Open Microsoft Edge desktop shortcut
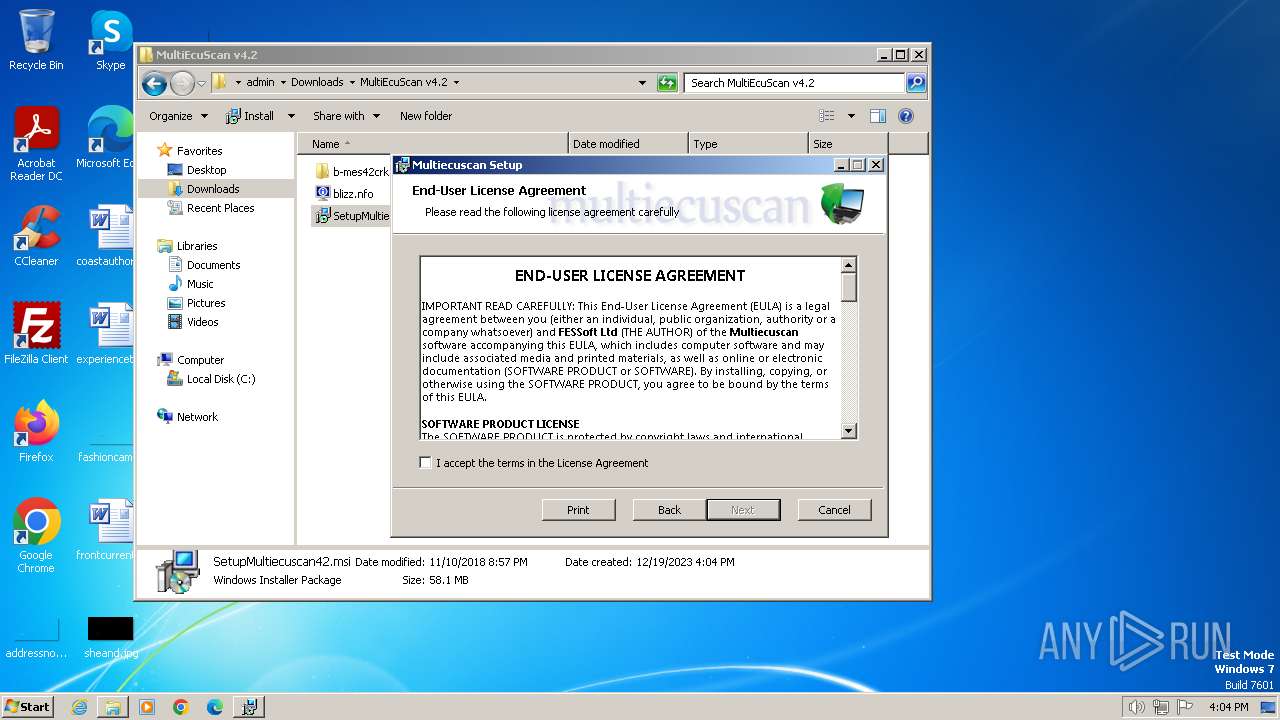1280x720 pixels. (108, 138)
